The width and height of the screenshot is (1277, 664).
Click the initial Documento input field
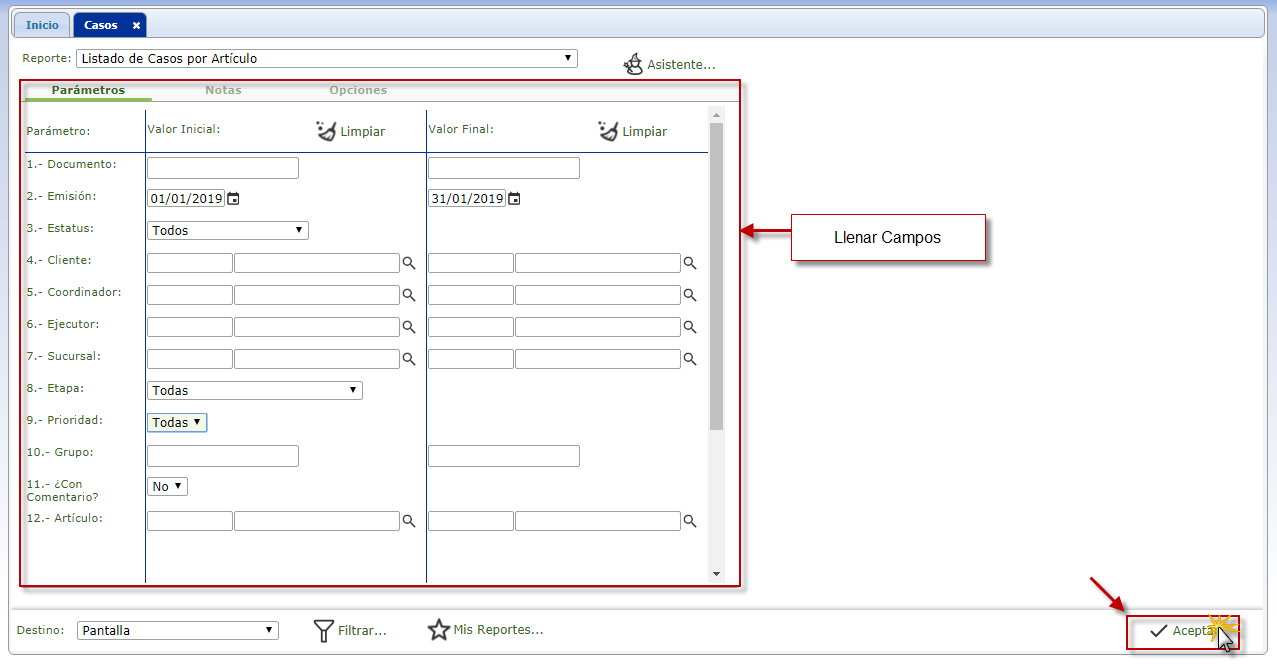point(222,168)
